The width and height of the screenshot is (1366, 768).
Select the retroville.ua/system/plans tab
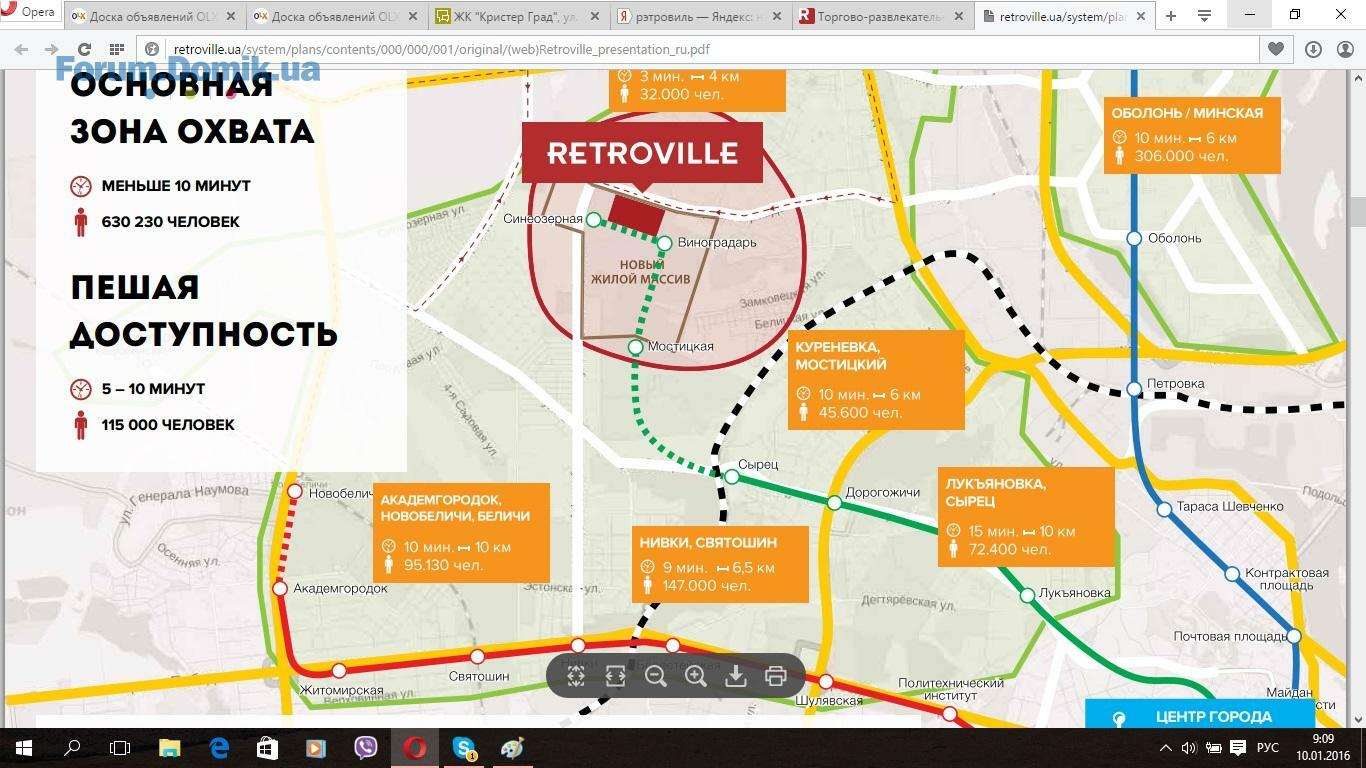(x=1064, y=16)
